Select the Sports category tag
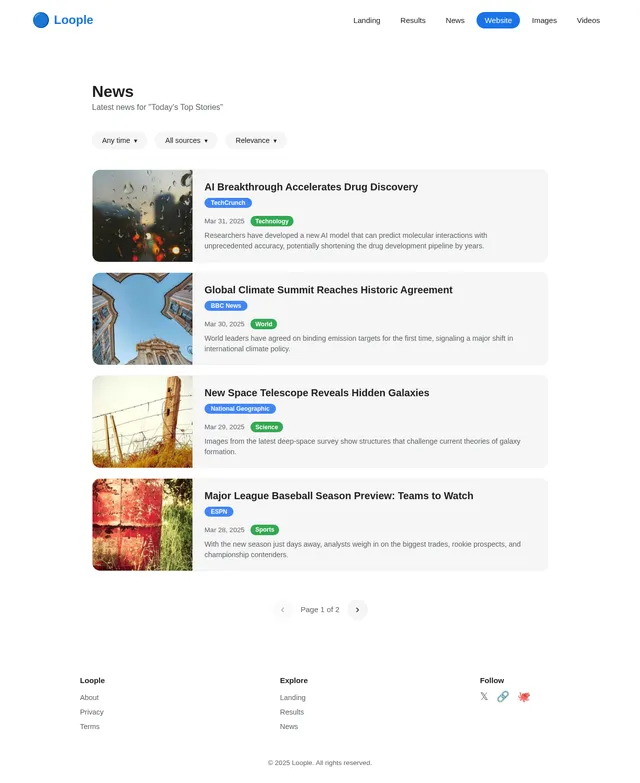The image size is (640, 783). (265, 530)
